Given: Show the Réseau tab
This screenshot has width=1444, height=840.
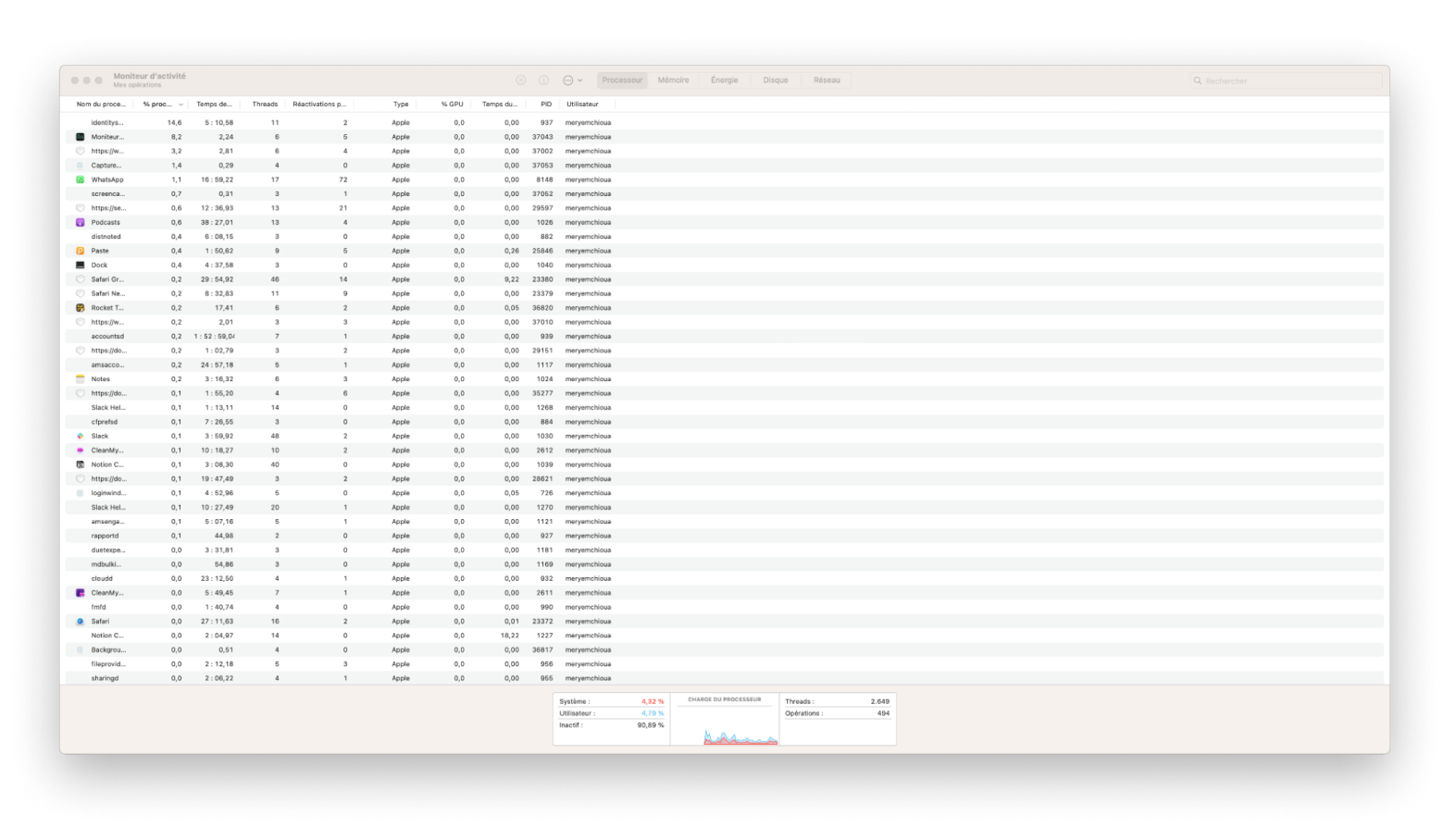Looking at the screenshot, I should tap(827, 80).
